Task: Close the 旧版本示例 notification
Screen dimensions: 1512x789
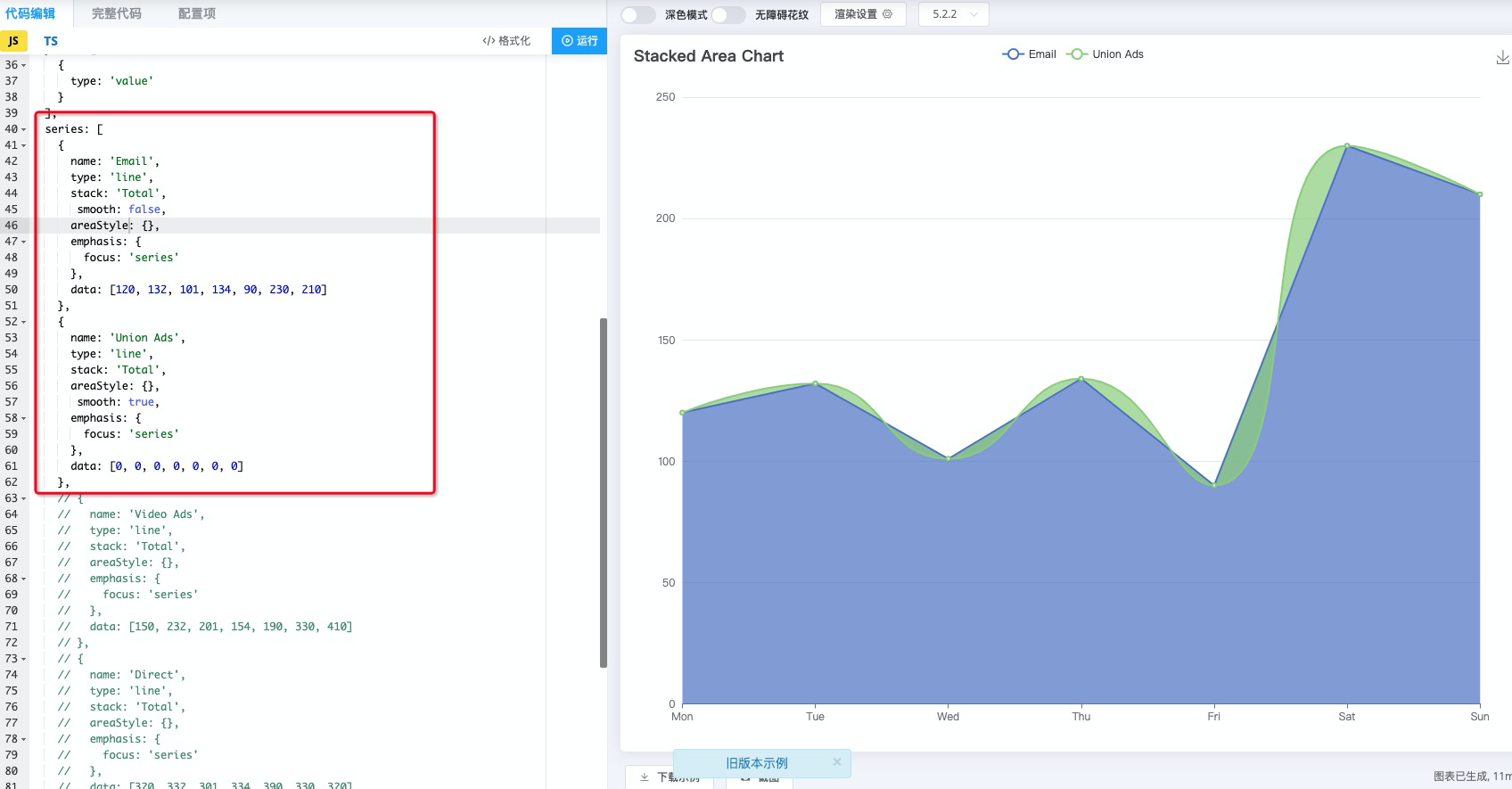Action: (x=837, y=761)
